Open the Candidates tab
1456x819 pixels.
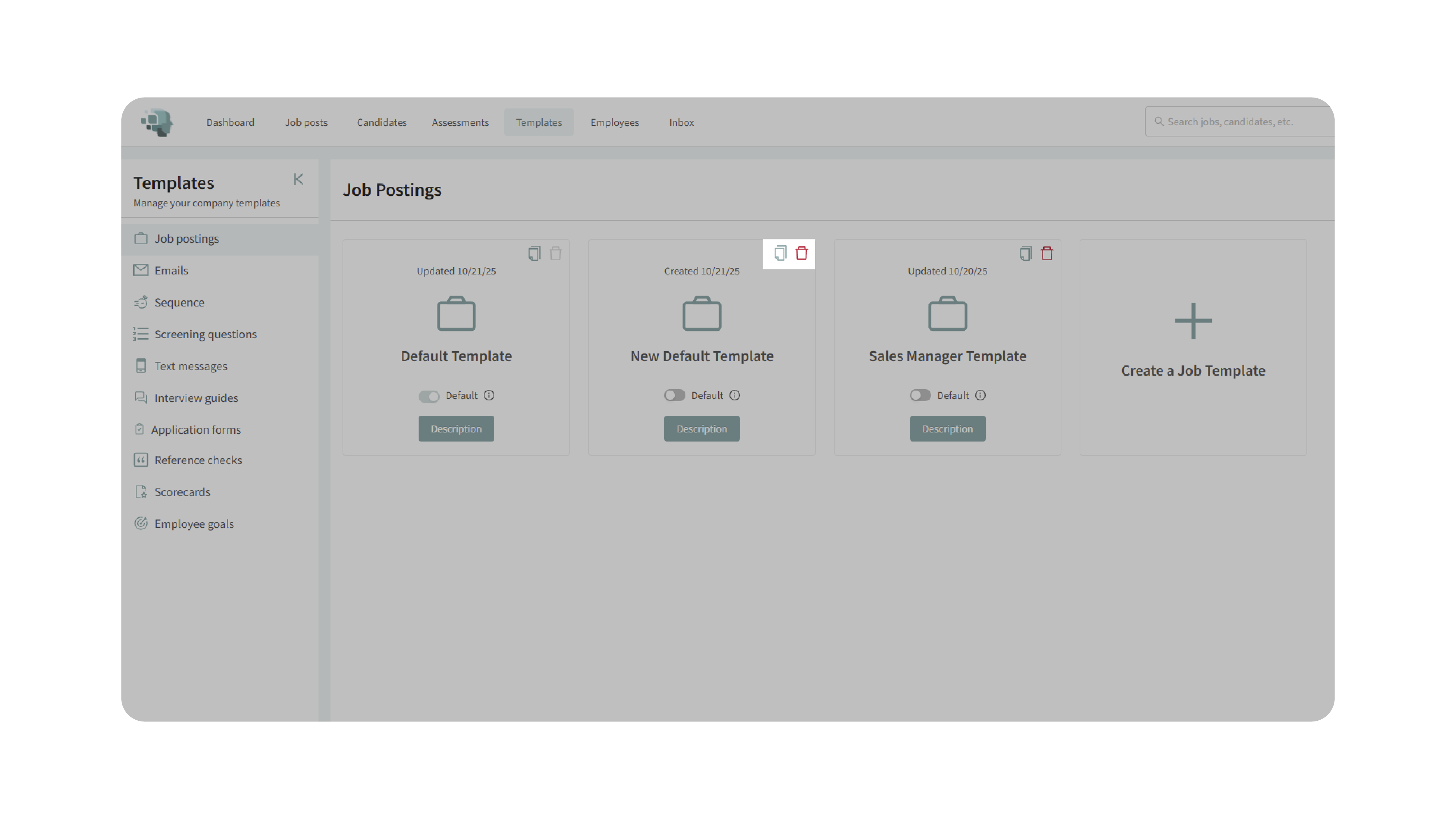tap(381, 122)
